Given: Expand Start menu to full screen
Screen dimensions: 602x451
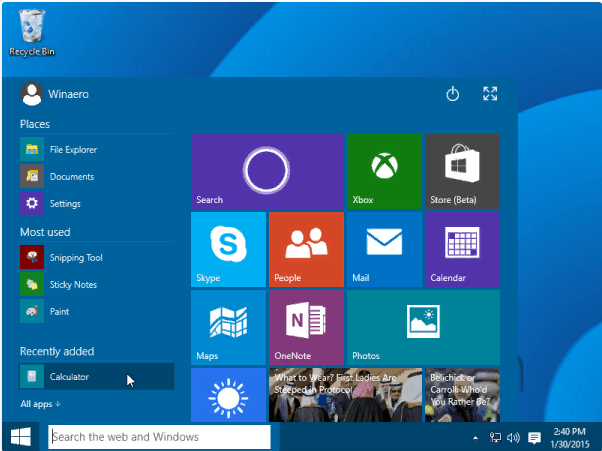Looking at the screenshot, I should tap(490, 94).
